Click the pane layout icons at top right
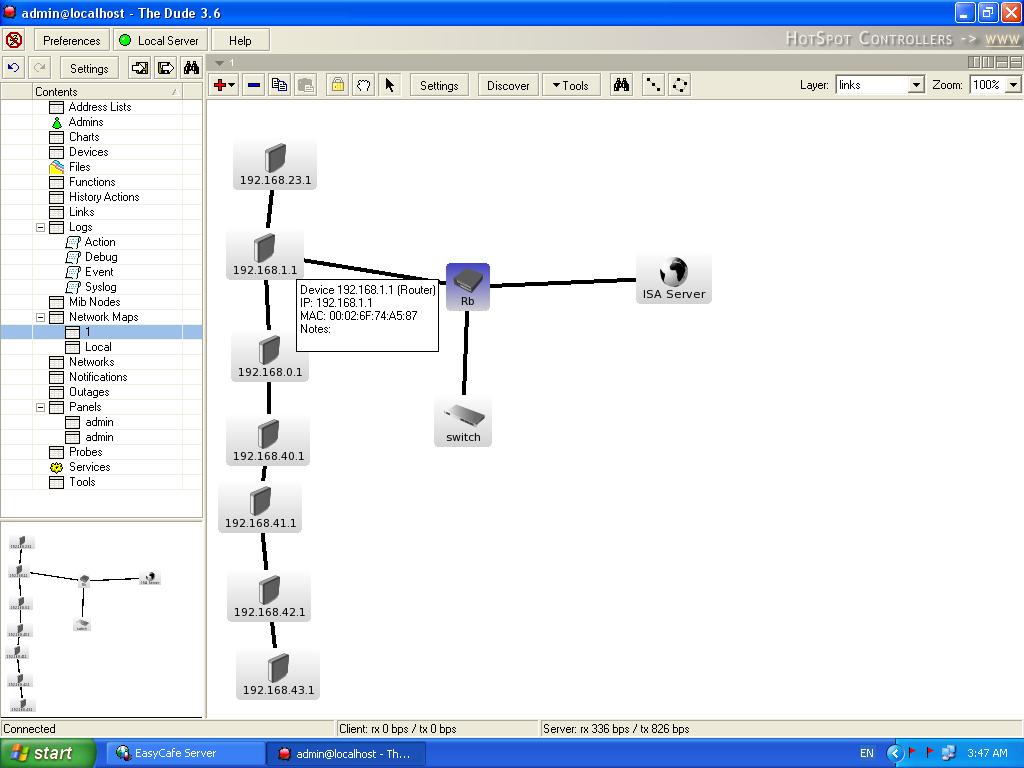The width and height of the screenshot is (1024, 768). 995,62
